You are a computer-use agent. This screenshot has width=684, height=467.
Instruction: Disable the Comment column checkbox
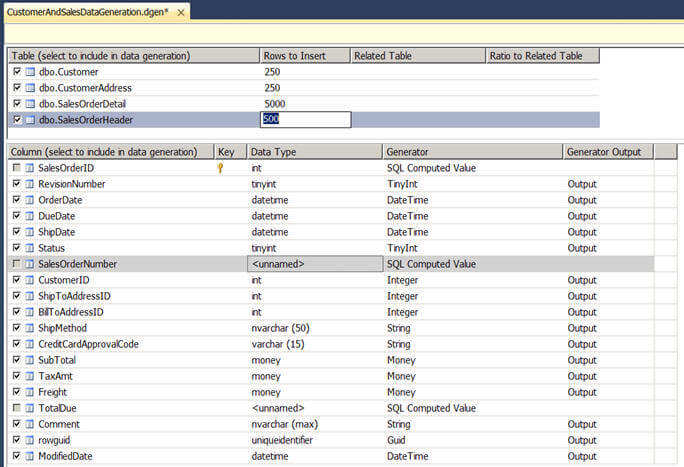click(17, 424)
